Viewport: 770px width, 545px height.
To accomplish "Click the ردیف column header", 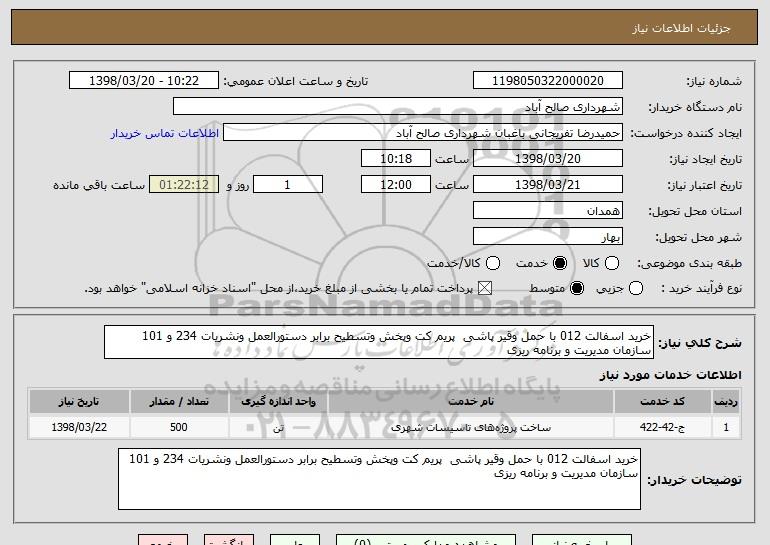I will pos(726,402).
